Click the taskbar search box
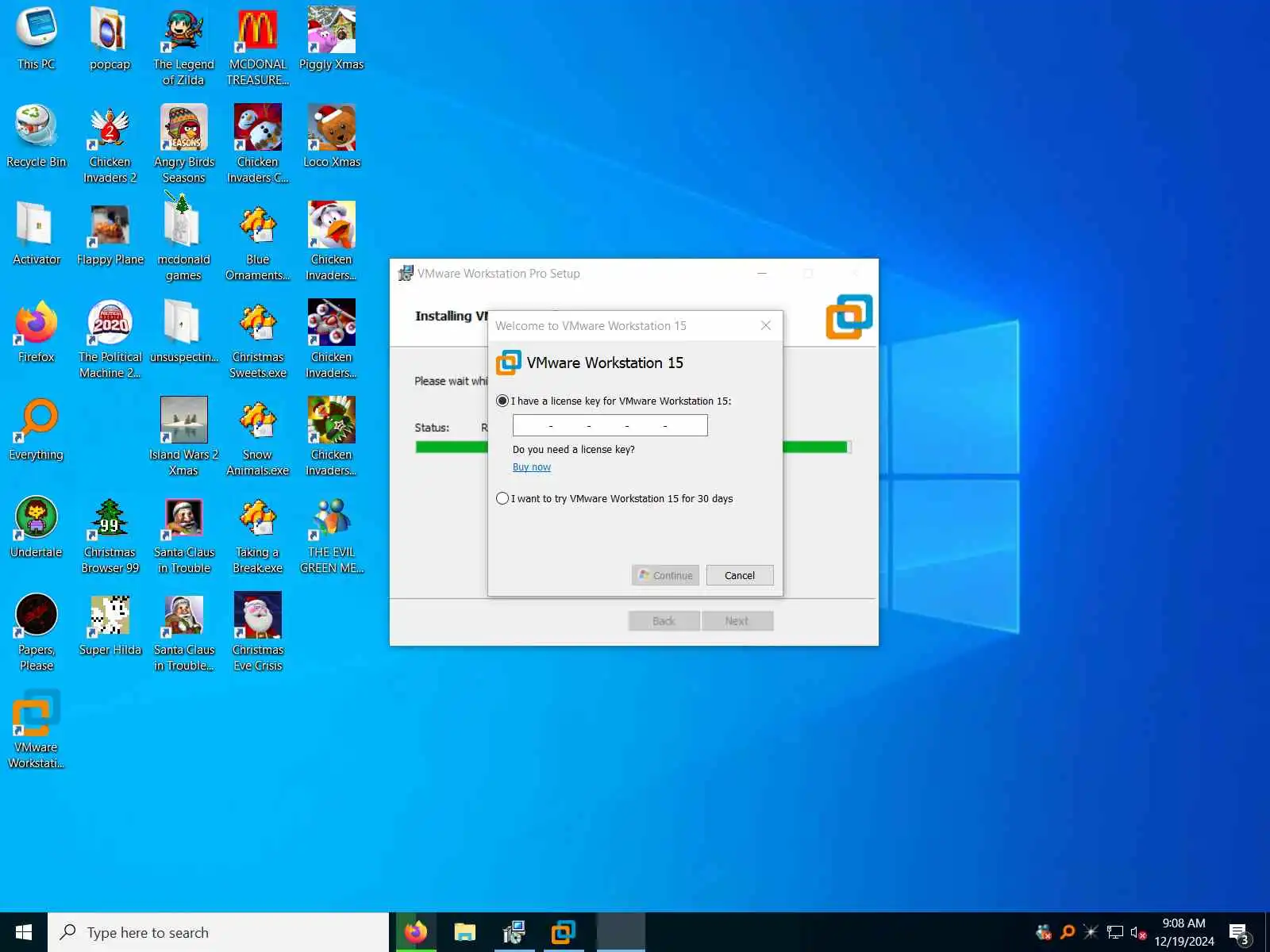Viewport: 1270px width, 952px height. click(x=218, y=932)
